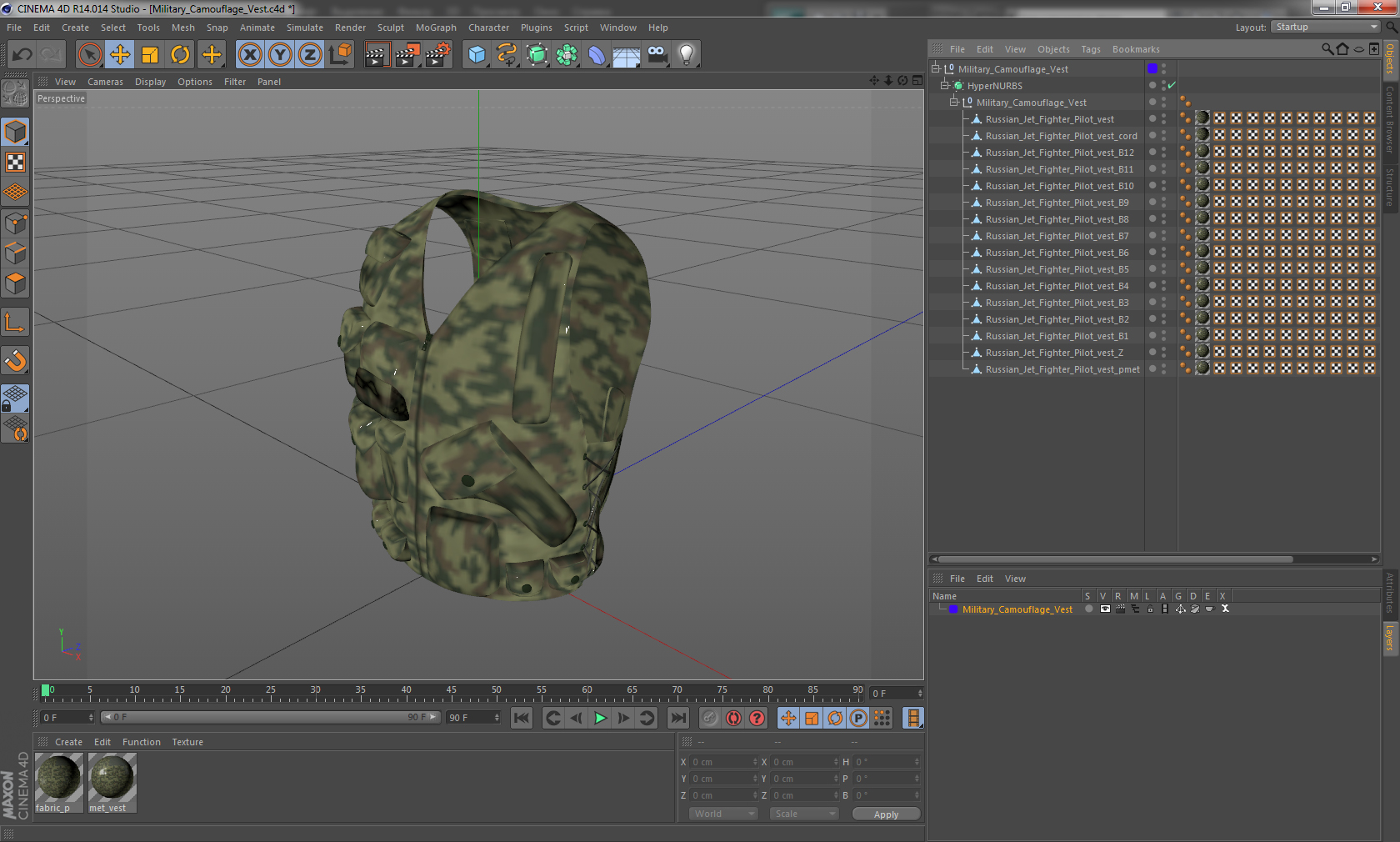Click the Object Manager horizontal scrollbar
Image resolution: width=1400 pixels, height=842 pixels.
pos(1116,559)
